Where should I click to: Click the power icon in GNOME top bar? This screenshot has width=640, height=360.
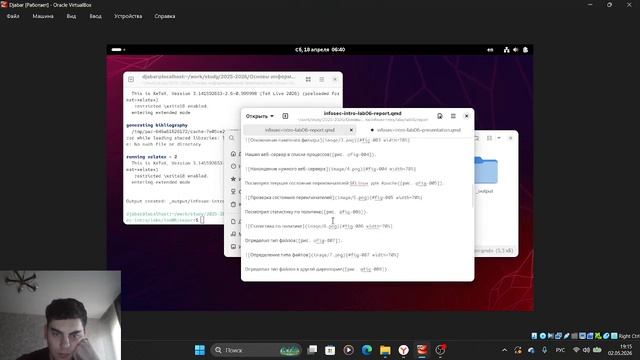pyautogui.click(x=526, y=50)
